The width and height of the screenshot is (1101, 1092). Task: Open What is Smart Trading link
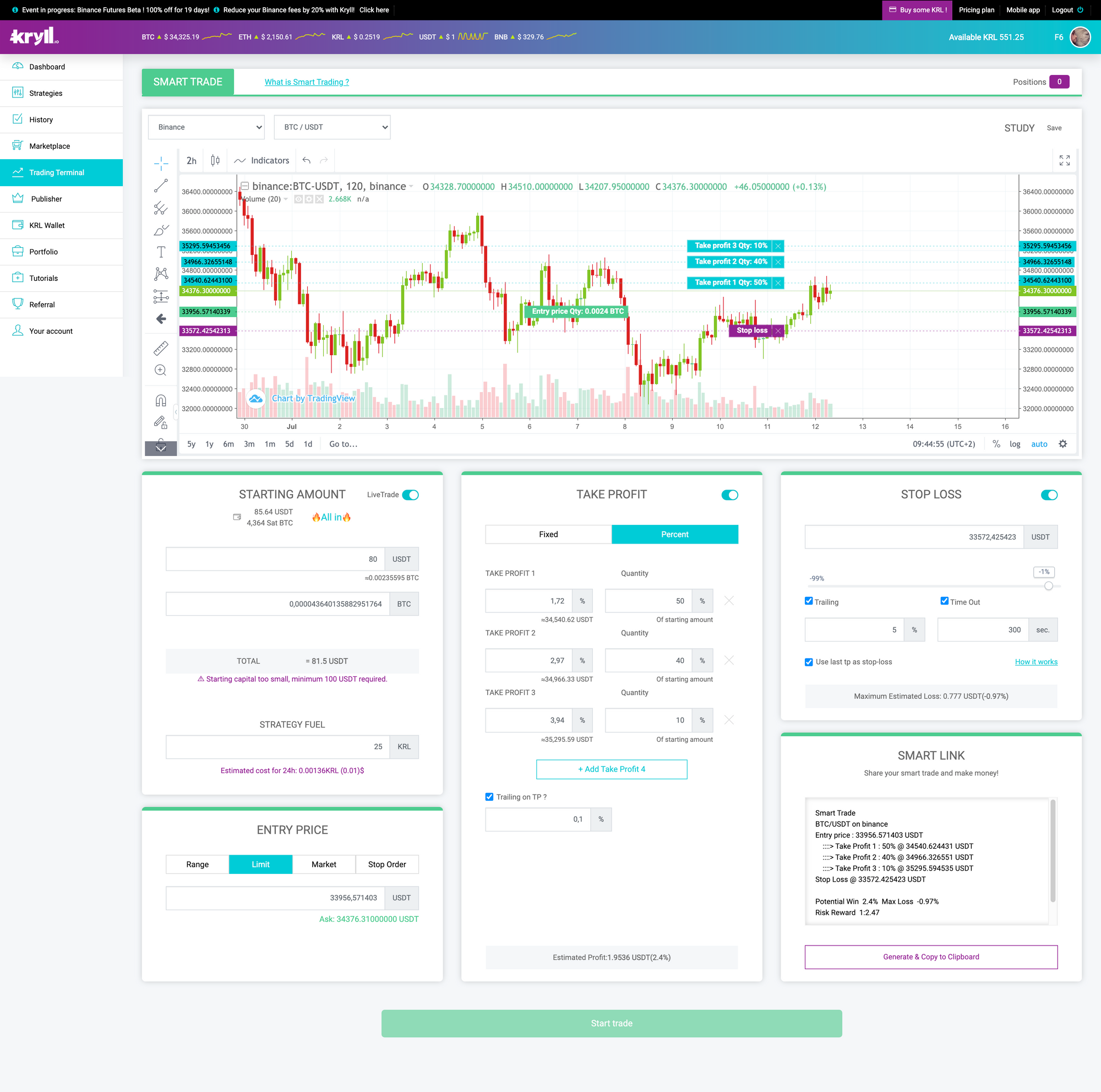[x=307, y=82]
